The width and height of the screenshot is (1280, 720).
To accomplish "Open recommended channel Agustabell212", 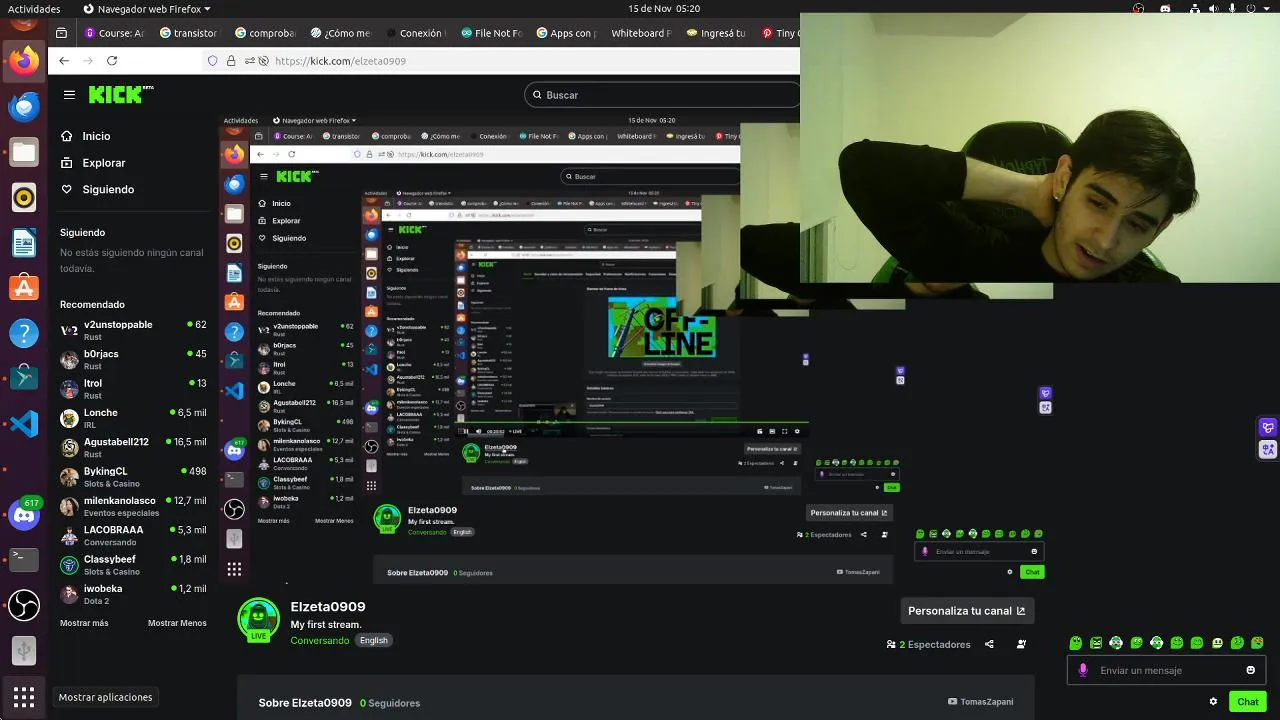I will pos(133,447).
